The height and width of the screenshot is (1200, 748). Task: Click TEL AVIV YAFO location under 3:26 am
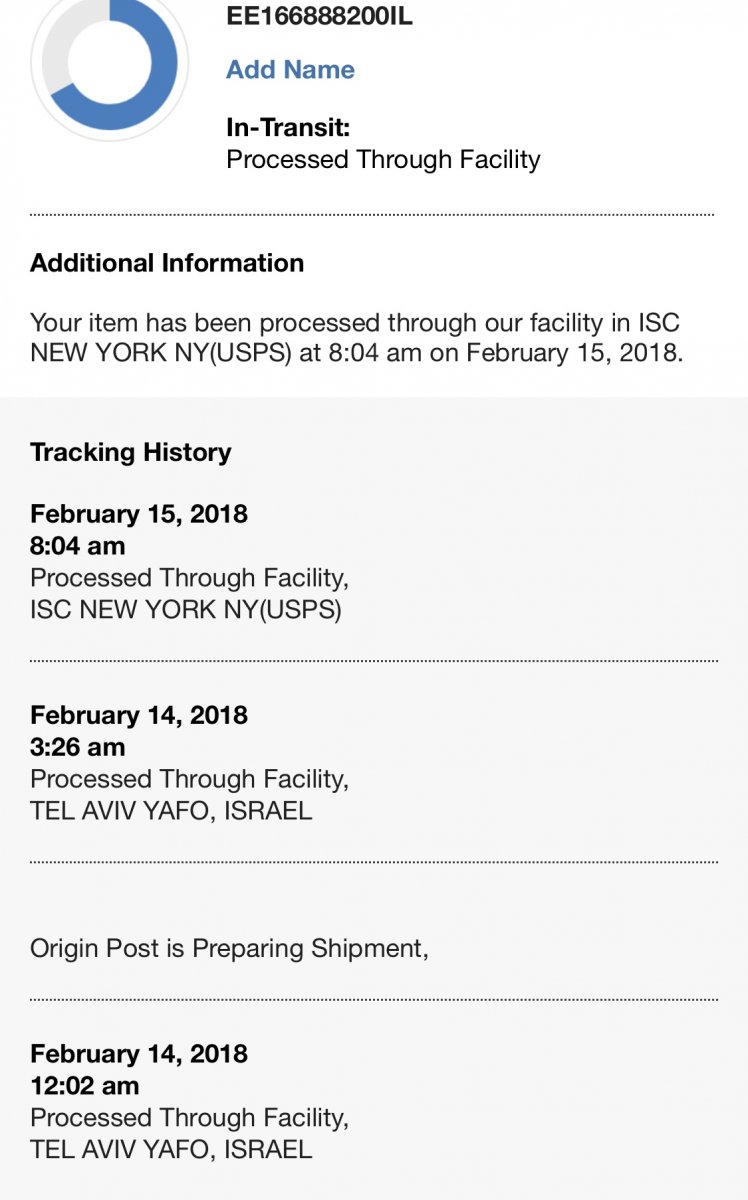click(x=171, y=811)
